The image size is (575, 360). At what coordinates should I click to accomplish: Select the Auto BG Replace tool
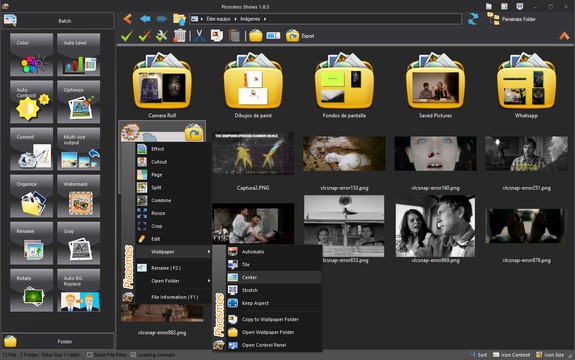(78, 290)
